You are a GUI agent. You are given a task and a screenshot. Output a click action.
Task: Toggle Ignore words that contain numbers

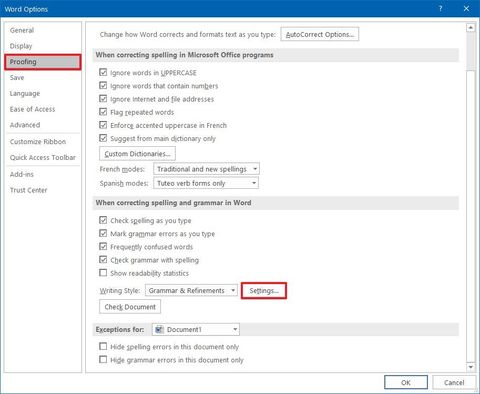[103, 86]
